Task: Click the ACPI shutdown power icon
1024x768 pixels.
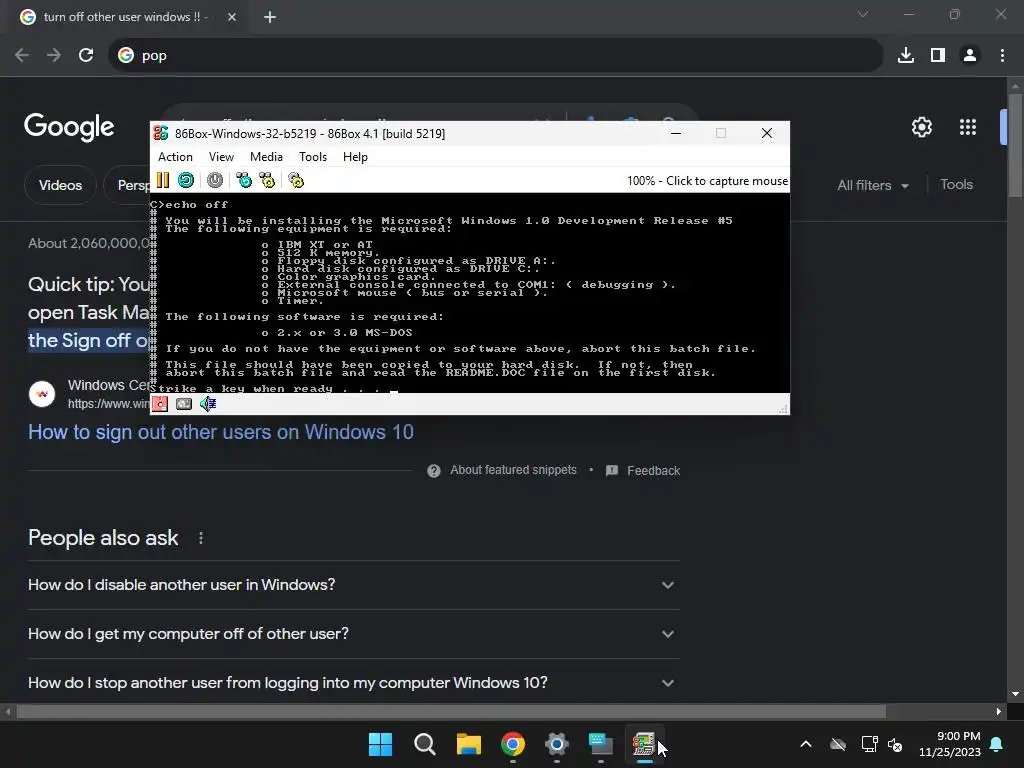Action: pos(215,180)
